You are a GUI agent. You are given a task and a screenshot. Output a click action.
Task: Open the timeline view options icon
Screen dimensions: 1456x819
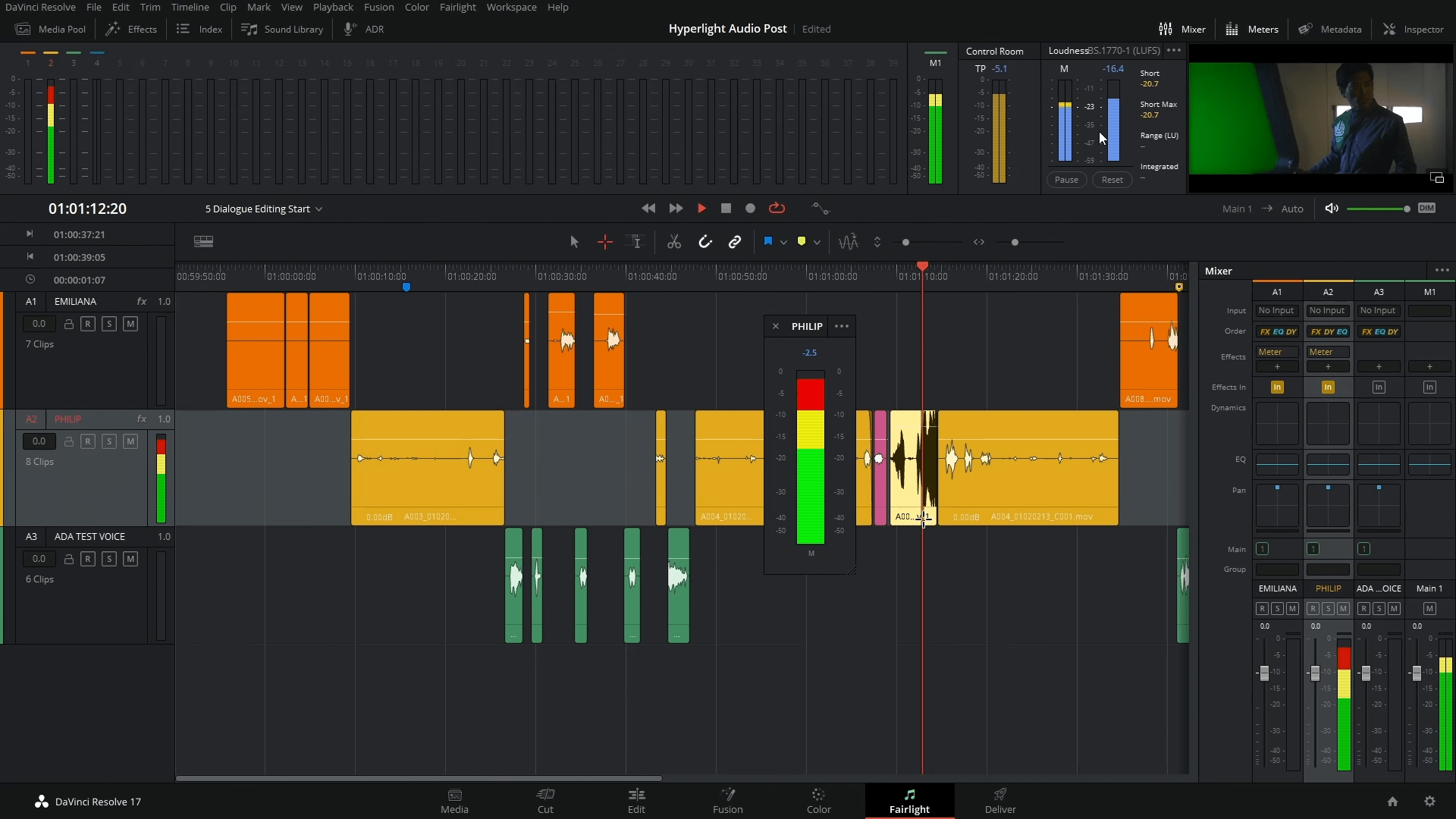click(203, 242)
